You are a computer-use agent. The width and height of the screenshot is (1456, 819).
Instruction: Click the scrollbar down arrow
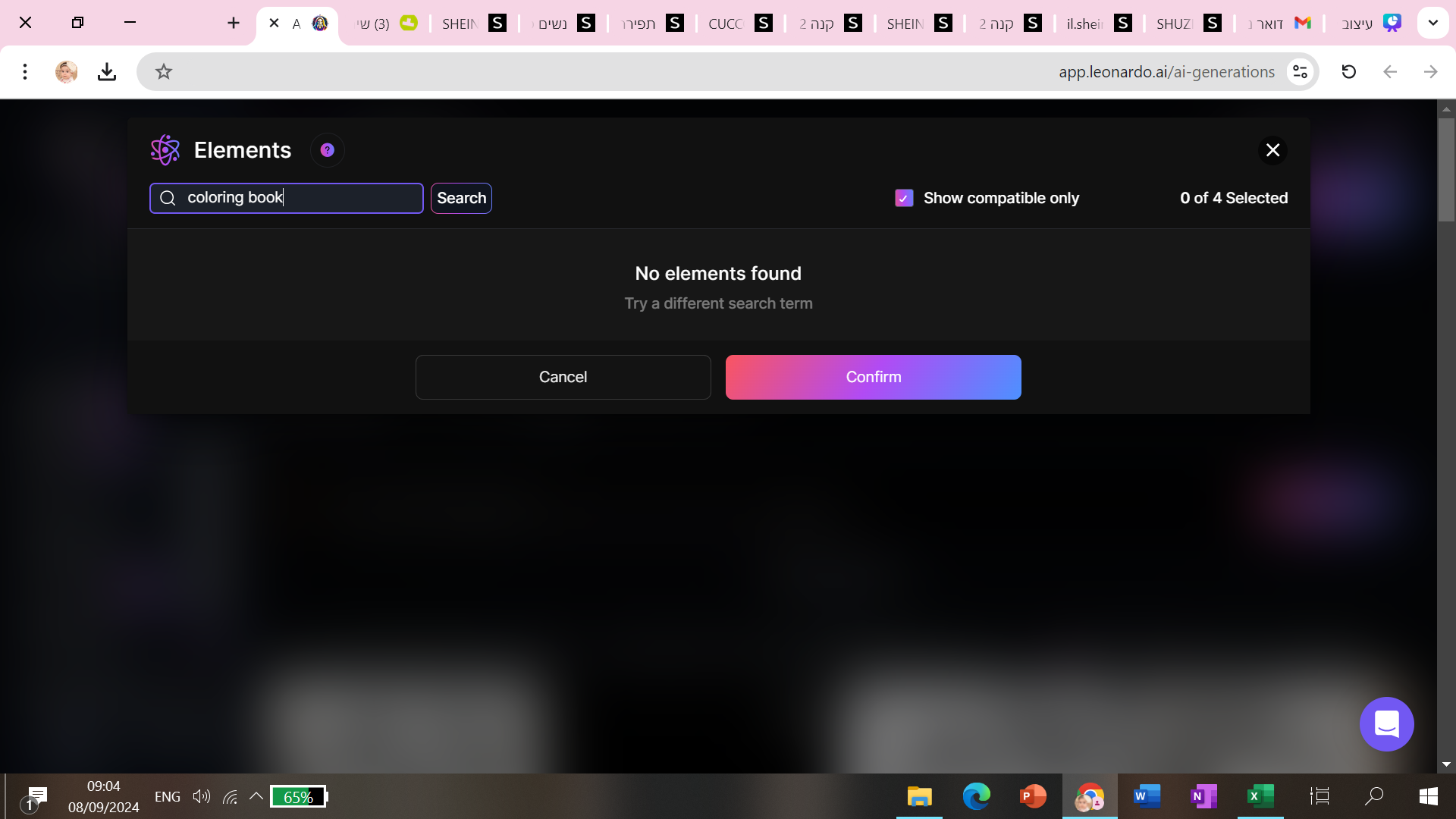pyautogui.click(x=1446, y=764)
